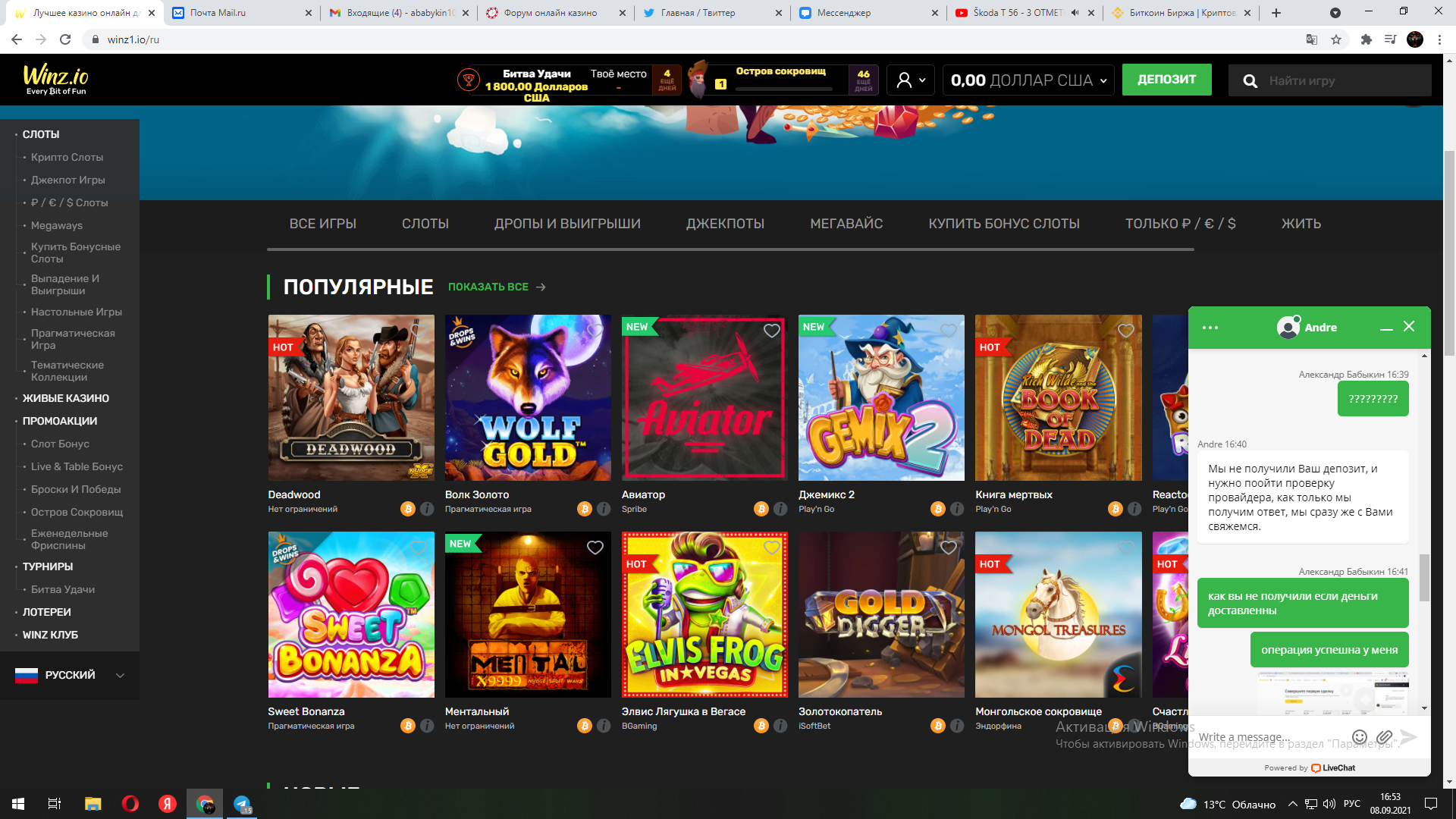Open Megaways in sidebar
This screenshot has width=1456, height=819.
(57, 225)
